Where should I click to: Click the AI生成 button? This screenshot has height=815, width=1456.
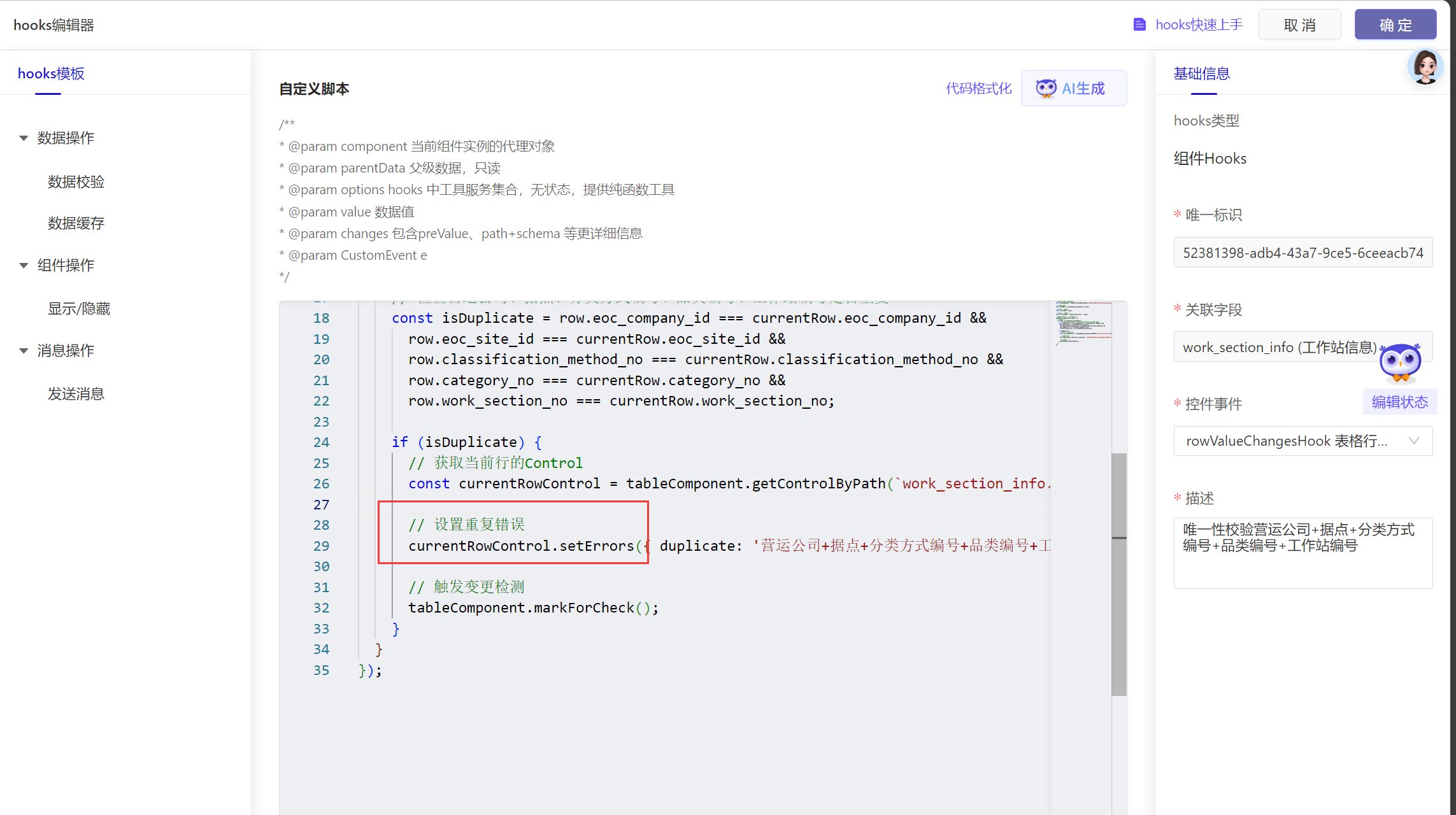tap(1074, 89)
